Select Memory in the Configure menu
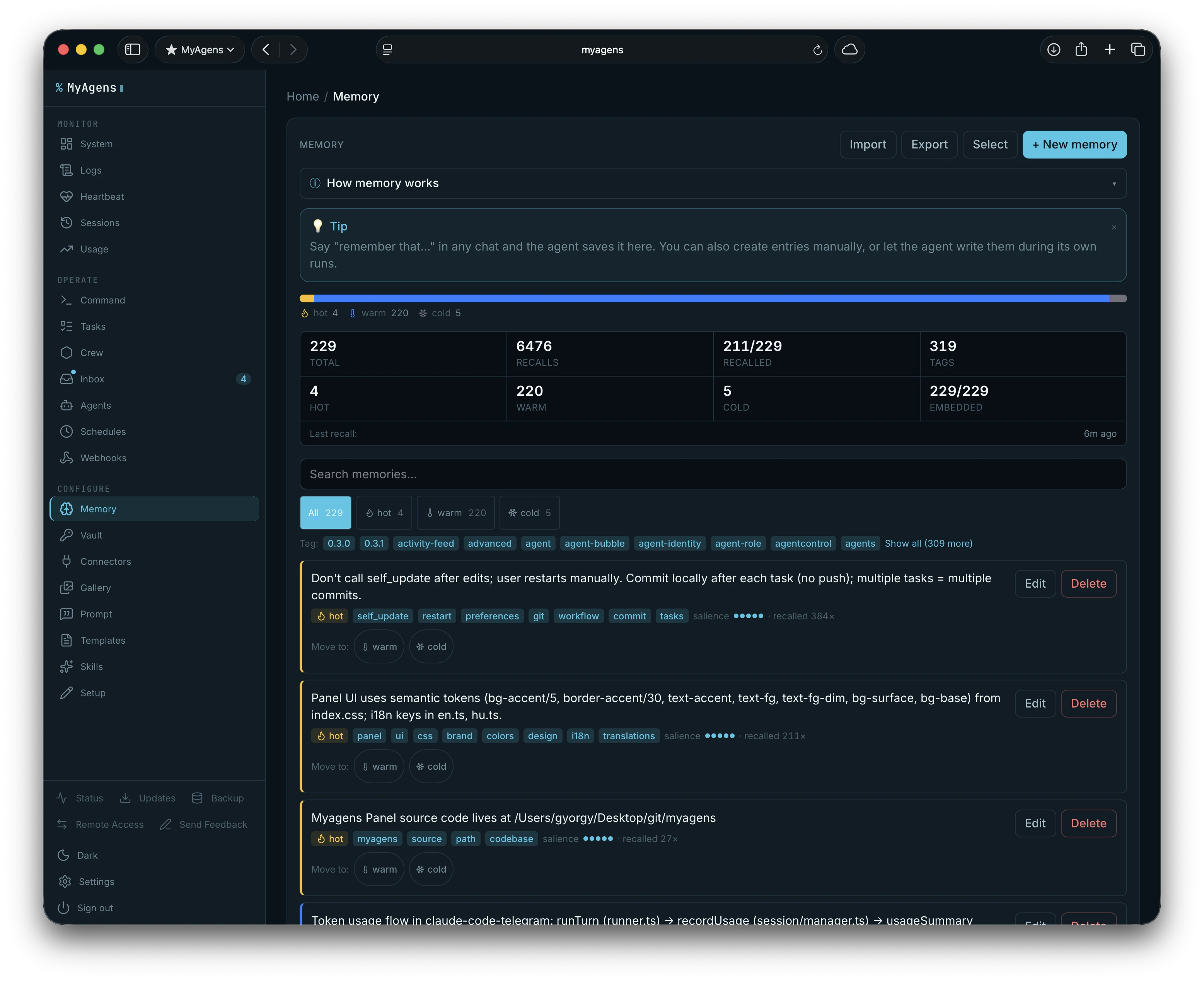 (x=154, y=509)
